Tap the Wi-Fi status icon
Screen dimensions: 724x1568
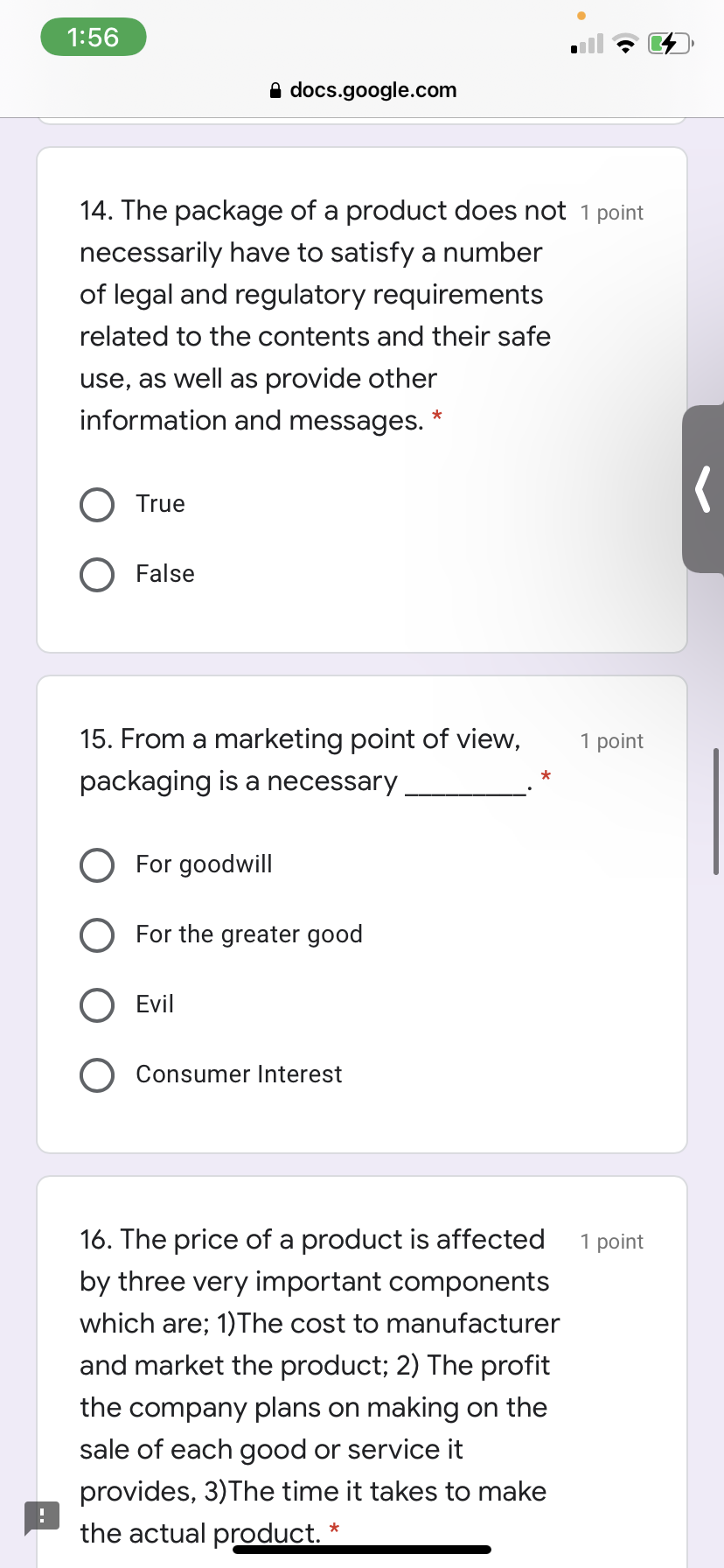click(x=626, y=43)
